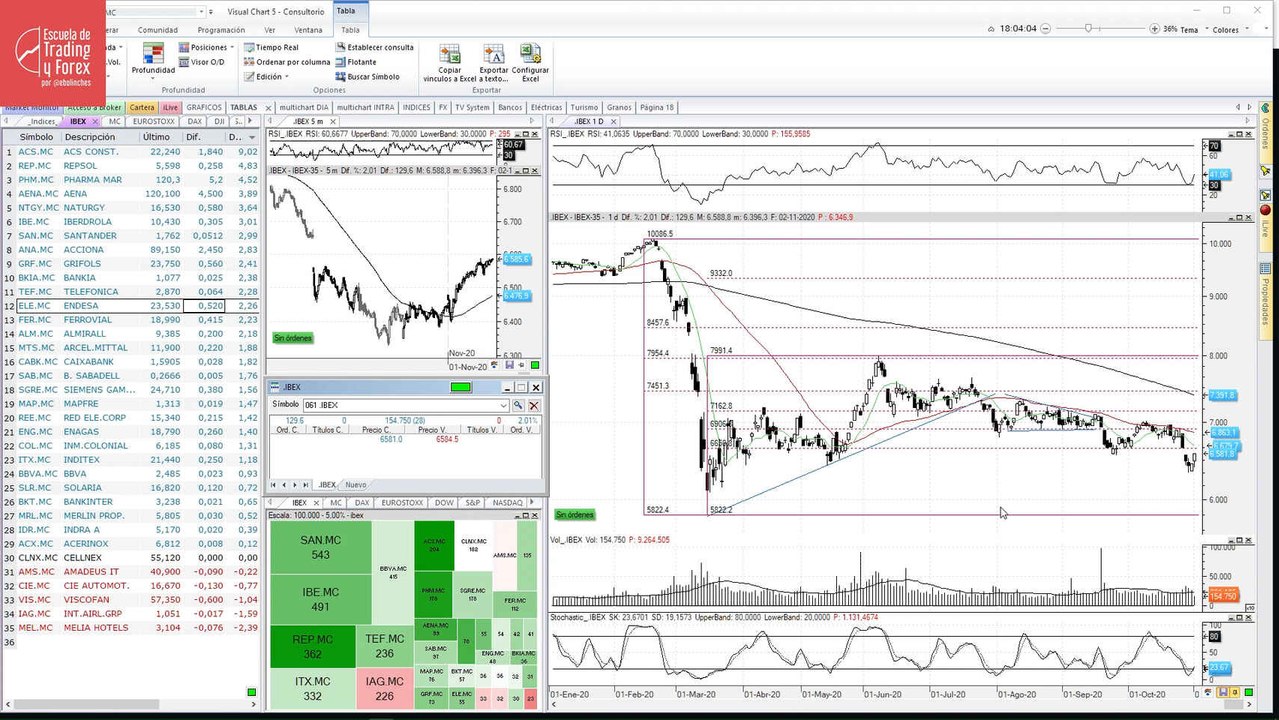Open the Símbolo combo box dropdown arrow
This screenshot has height=720, width=1279.
[503, 405]
